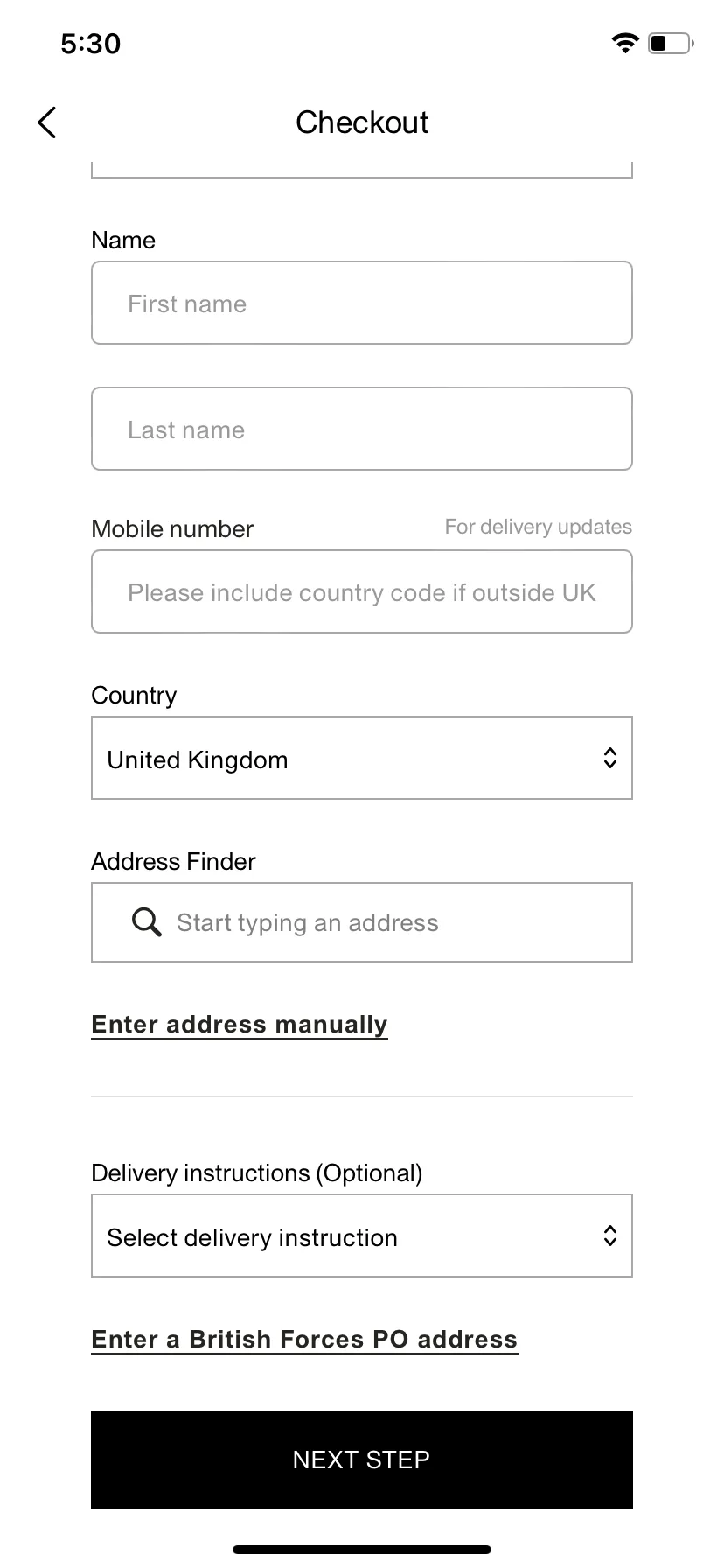This screenshot has width=724, height=1568.
Task: Expand Select delivery instruction dropdown
Action: (x=362, y=1235)
